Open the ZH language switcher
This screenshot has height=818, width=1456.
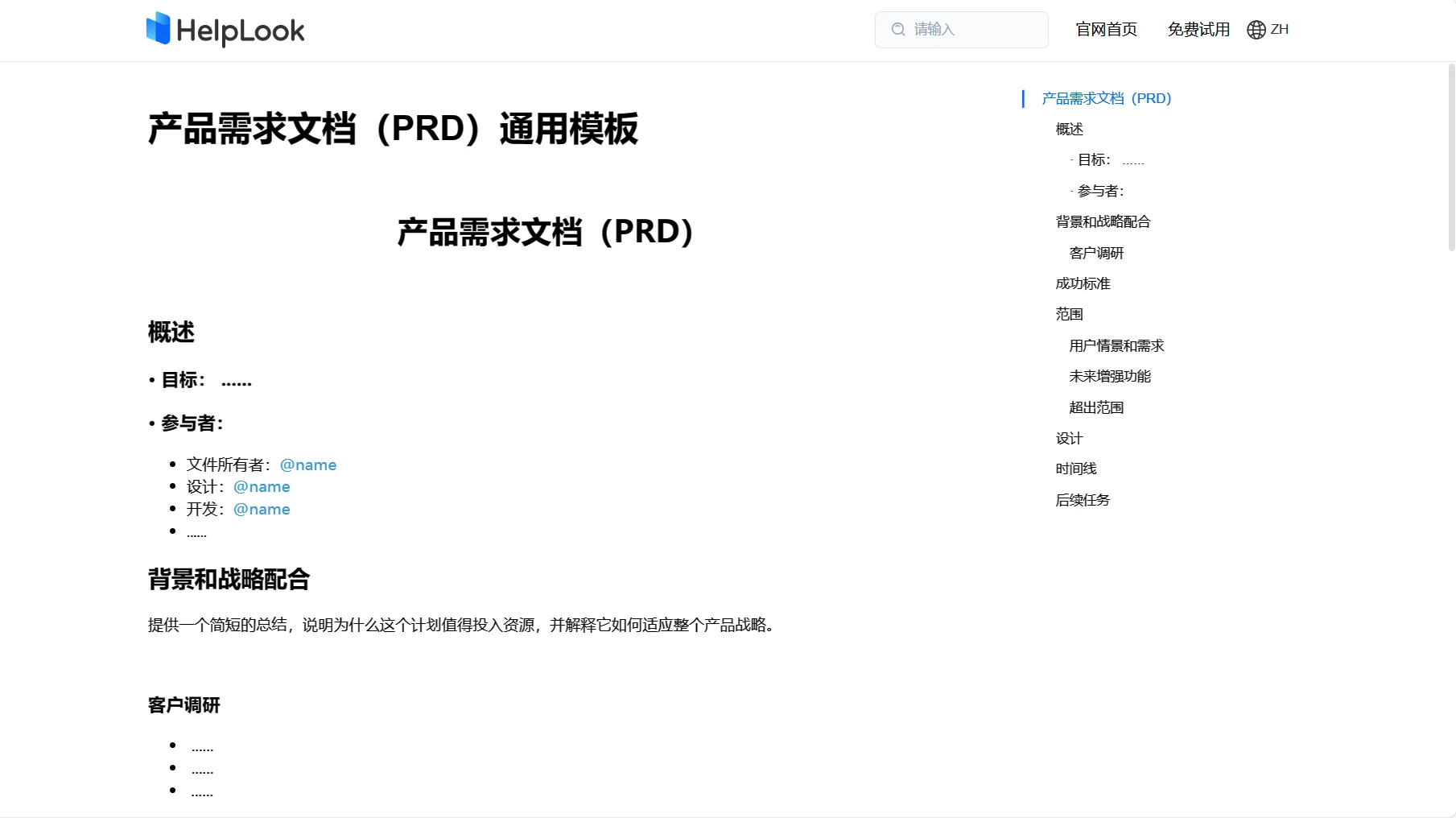[x=1281, y=30]
